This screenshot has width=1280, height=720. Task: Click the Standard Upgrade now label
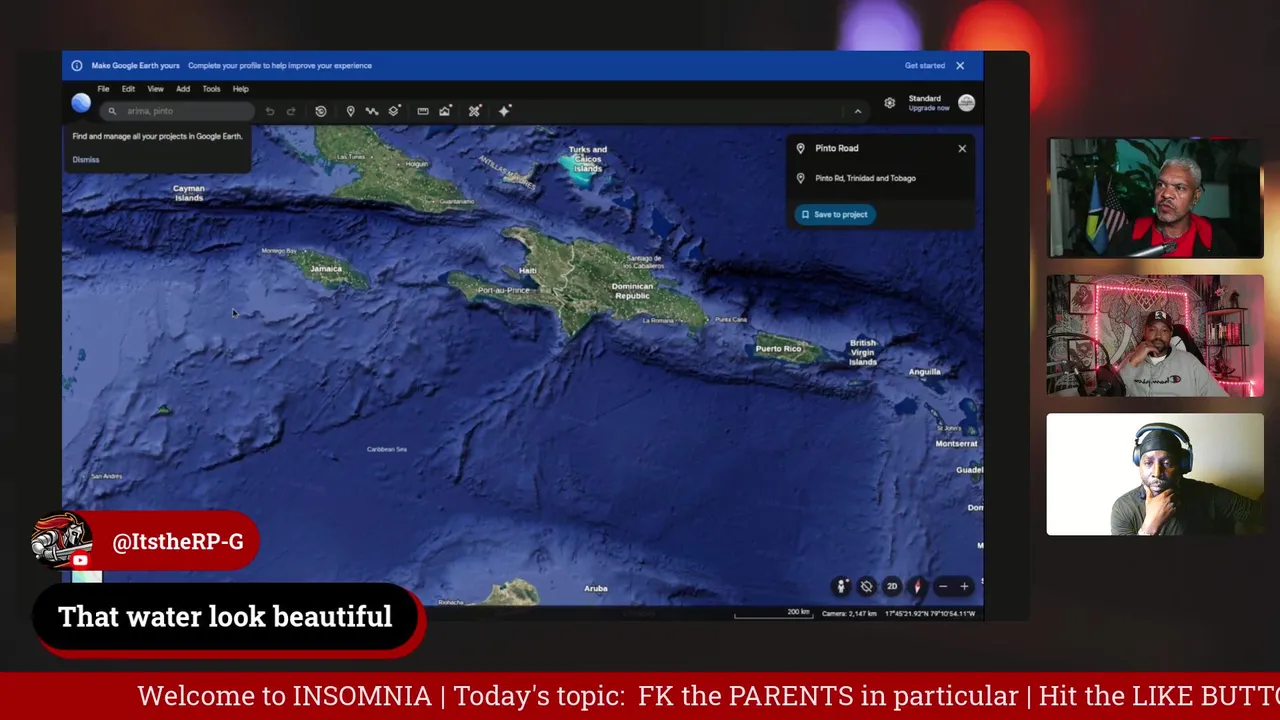point(928,103)
